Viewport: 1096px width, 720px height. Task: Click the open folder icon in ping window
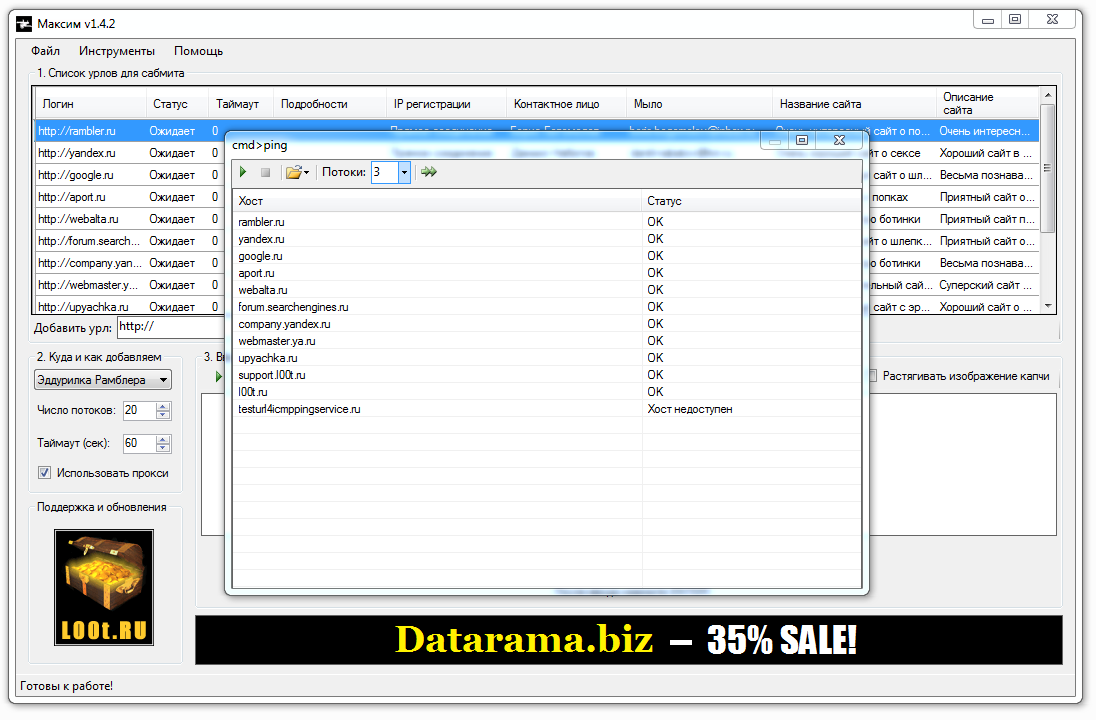click(x=294, y=172)
